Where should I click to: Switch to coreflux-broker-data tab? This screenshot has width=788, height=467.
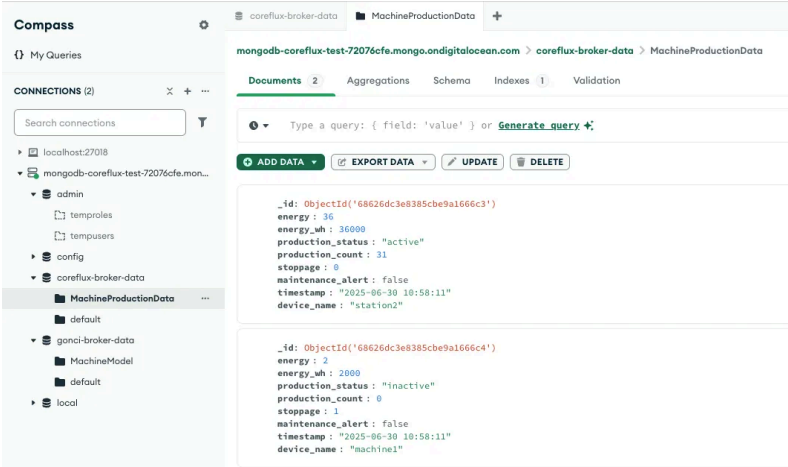click(x=286, y=16)
